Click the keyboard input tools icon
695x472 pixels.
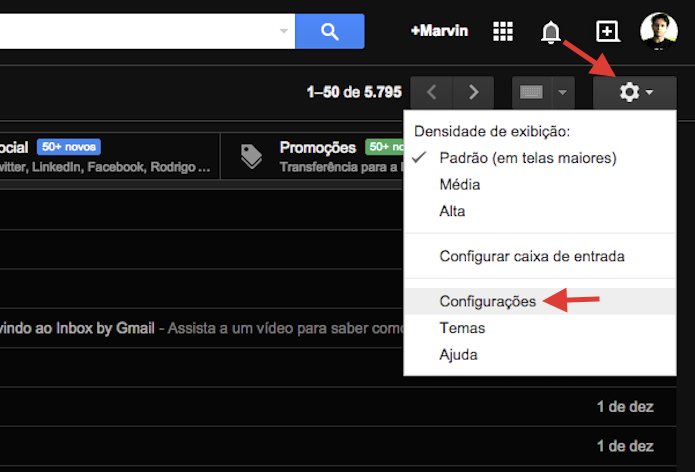[531, 92]
